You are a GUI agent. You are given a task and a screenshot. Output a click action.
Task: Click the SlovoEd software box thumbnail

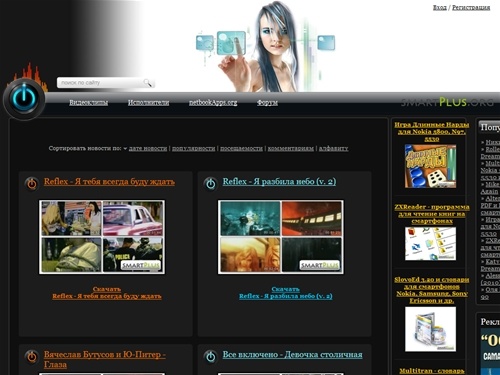click(x=430, y=329)
